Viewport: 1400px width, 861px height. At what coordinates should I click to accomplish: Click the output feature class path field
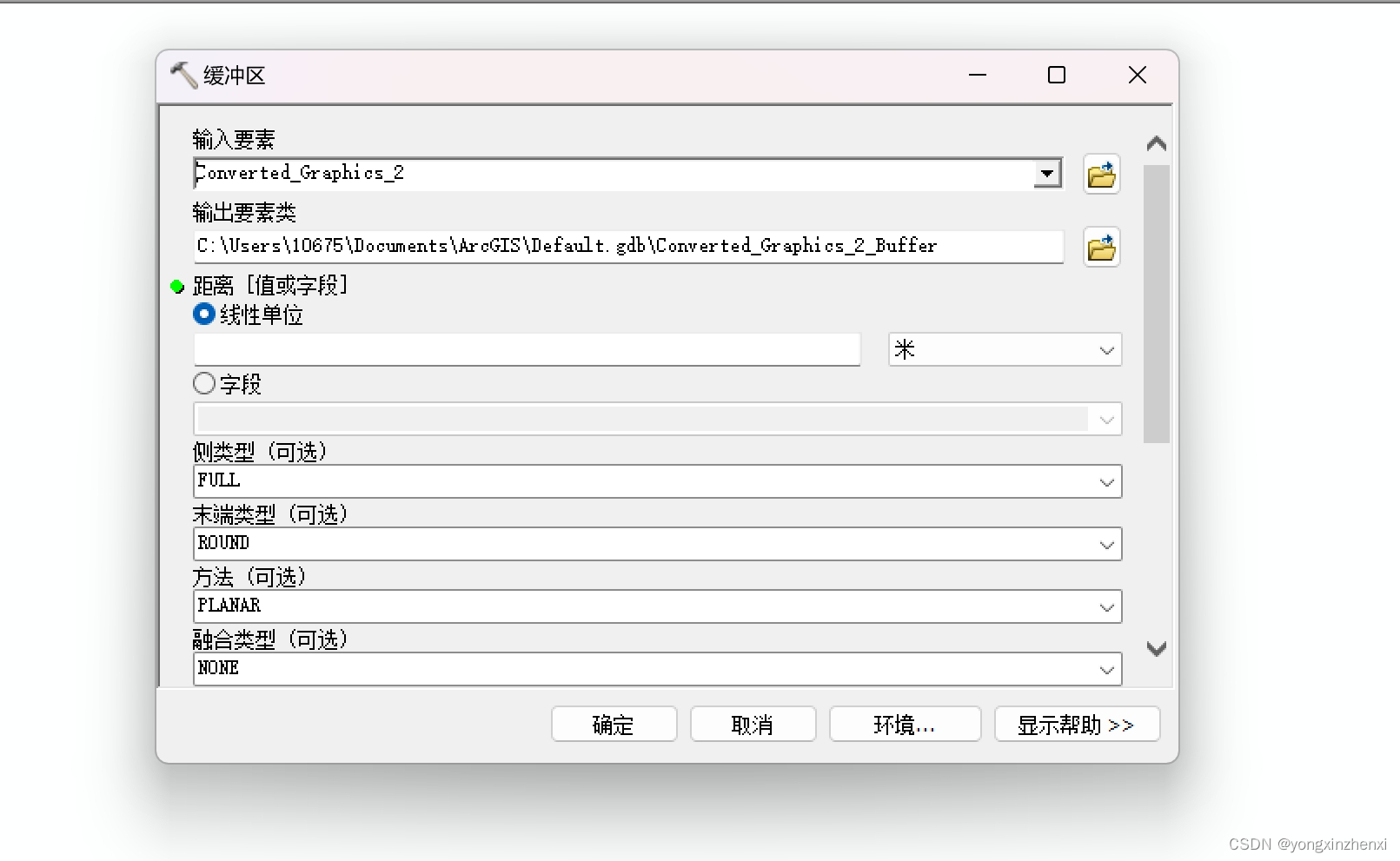[628, 247]
